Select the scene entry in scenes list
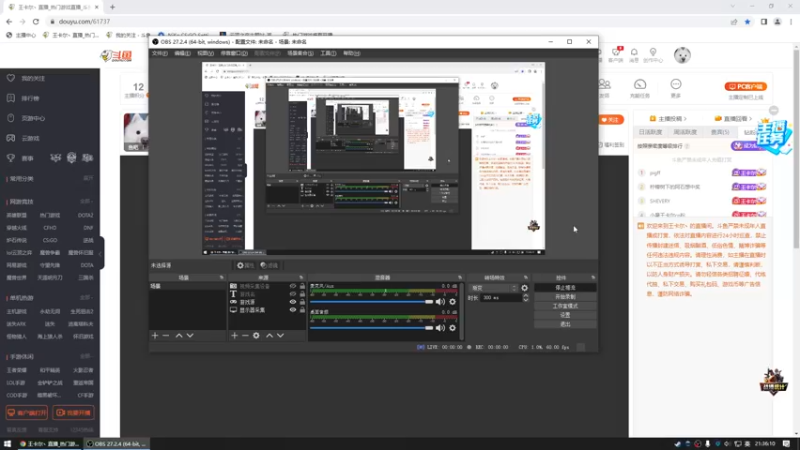The image size is (800, 450). [187, 286]
